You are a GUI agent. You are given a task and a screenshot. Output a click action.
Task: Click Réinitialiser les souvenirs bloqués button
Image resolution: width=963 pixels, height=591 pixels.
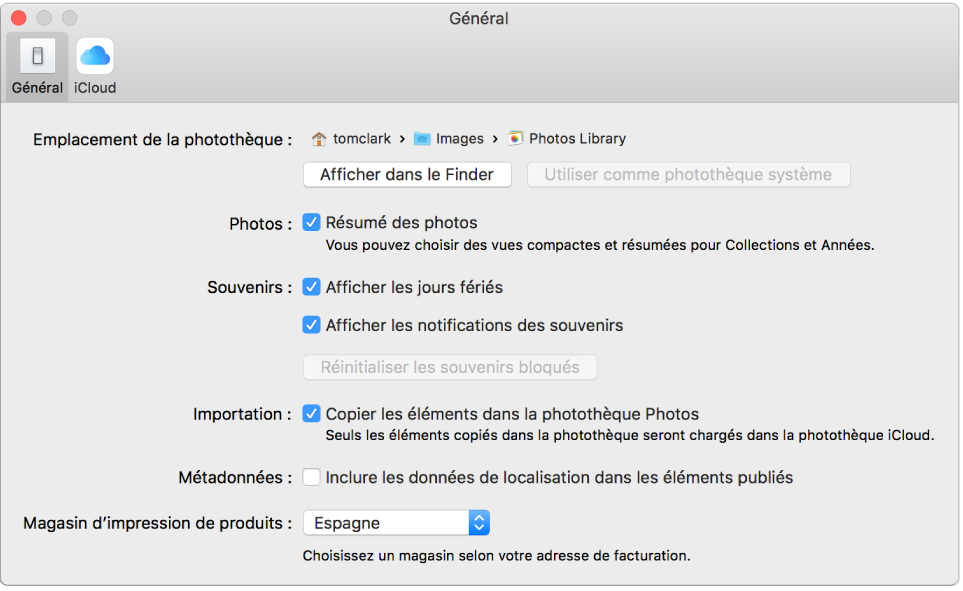[x=450, y=367]
